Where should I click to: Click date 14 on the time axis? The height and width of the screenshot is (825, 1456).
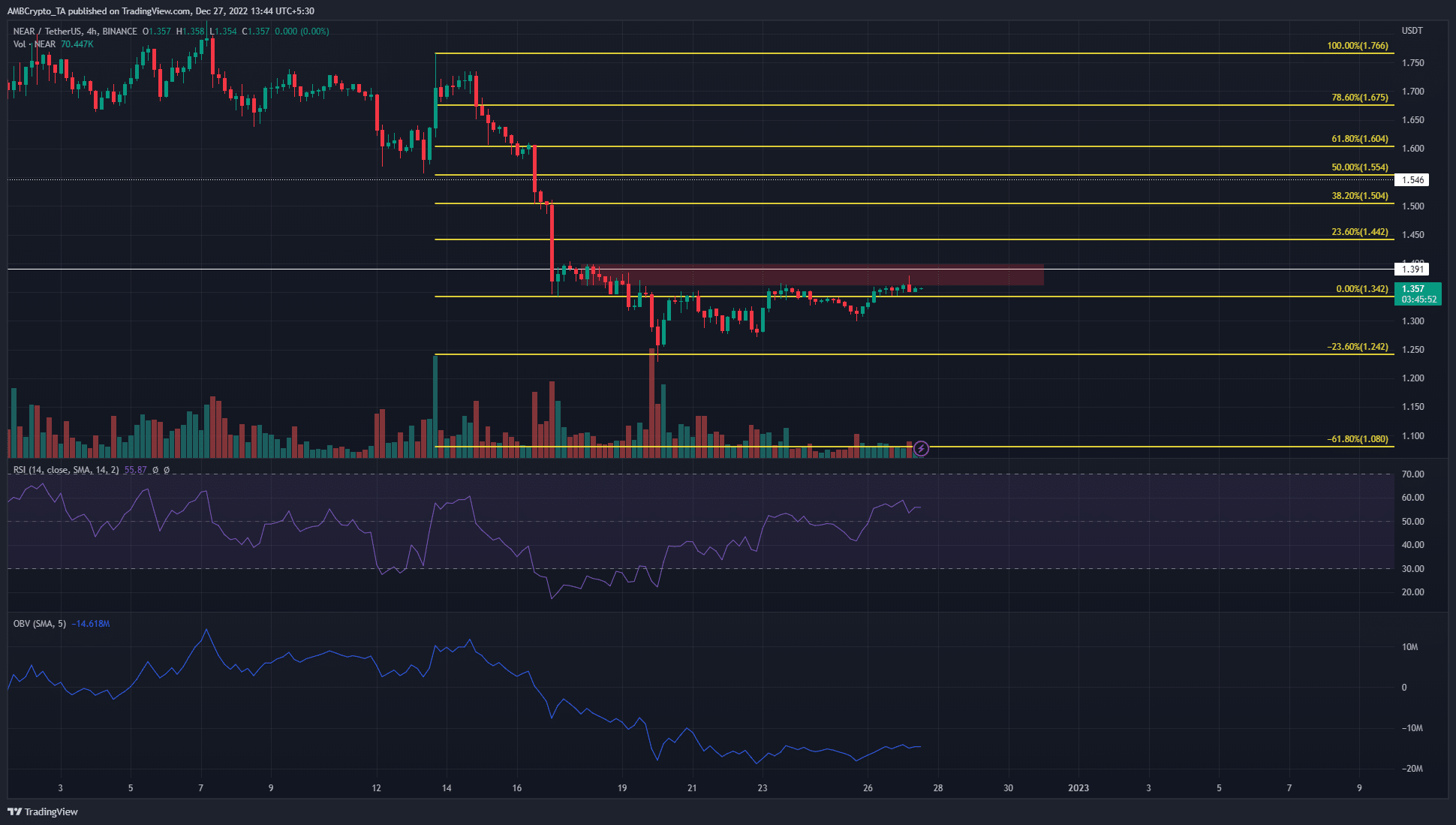(x=447, y=788)
